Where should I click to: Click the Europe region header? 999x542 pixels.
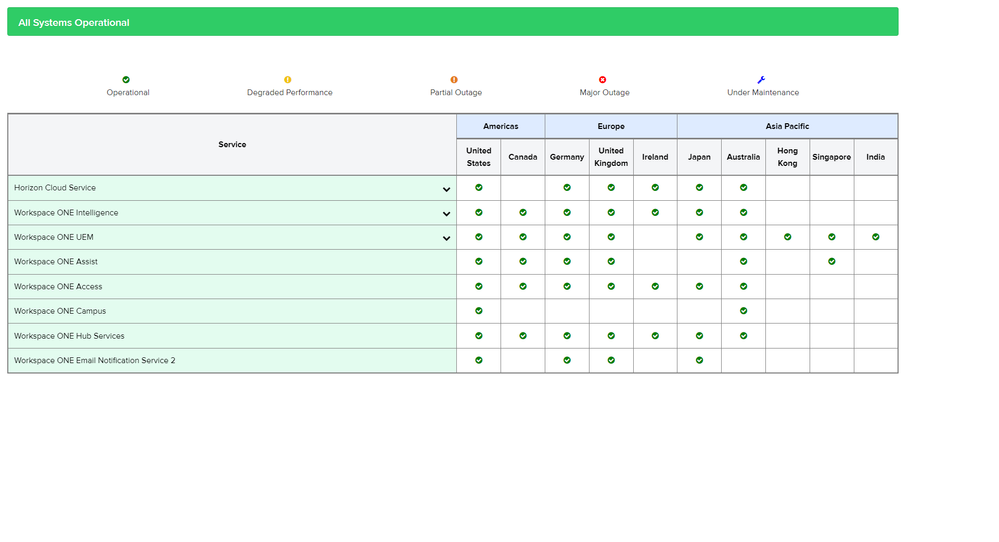click(x=611, y=126)
